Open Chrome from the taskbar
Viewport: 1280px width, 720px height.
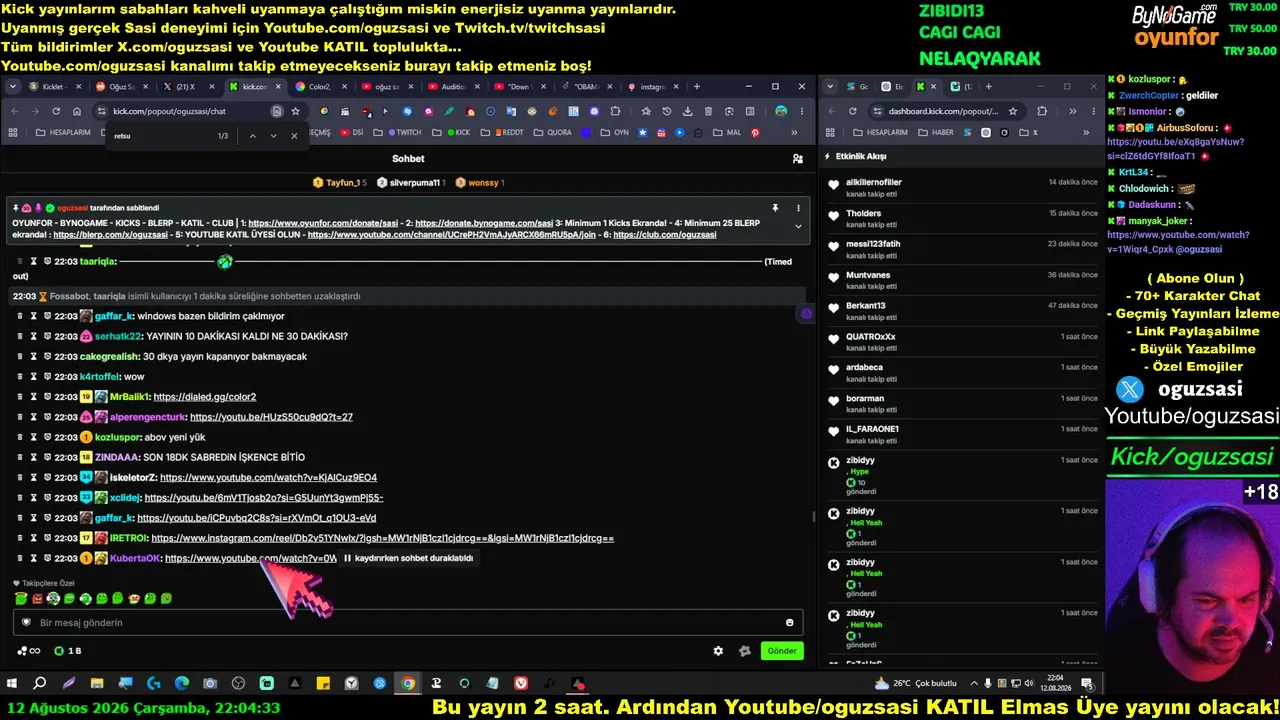[408, 684]
